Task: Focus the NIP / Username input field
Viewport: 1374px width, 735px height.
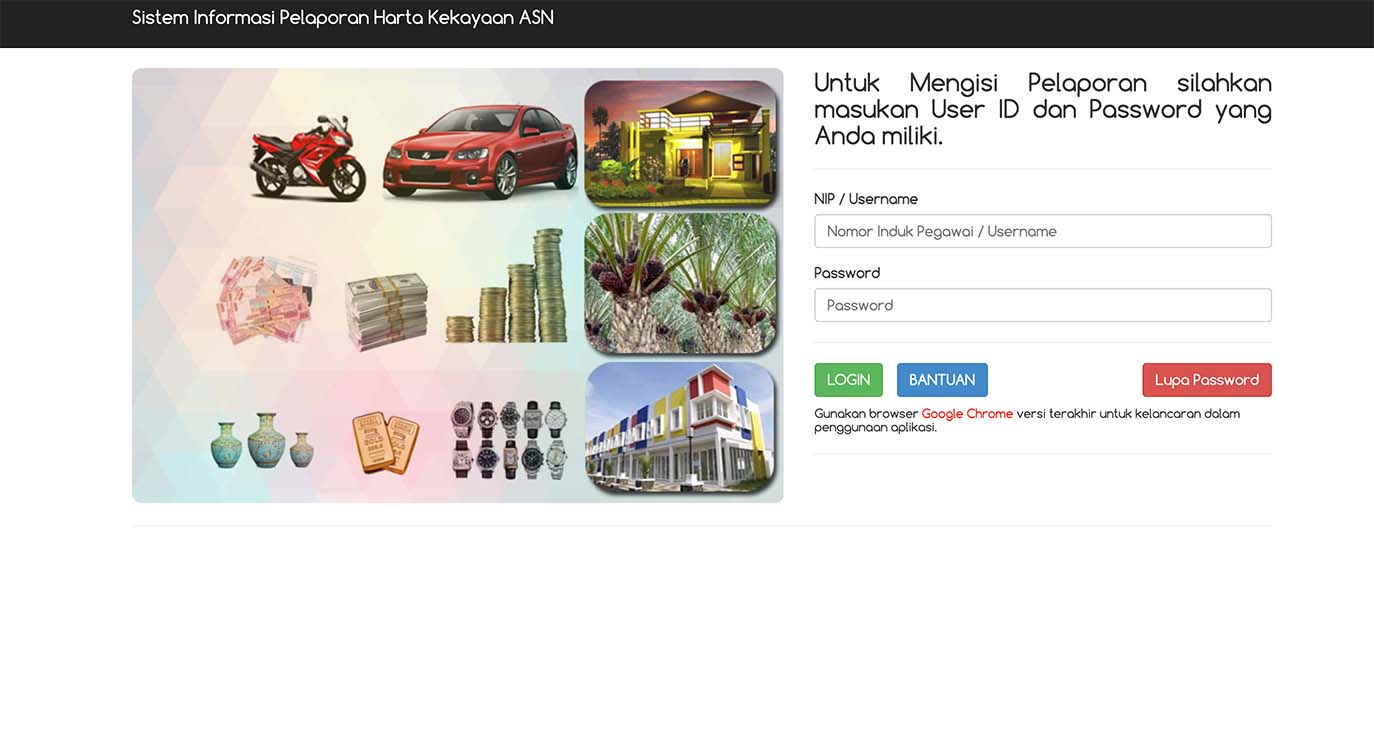Action: [1042, 231]
